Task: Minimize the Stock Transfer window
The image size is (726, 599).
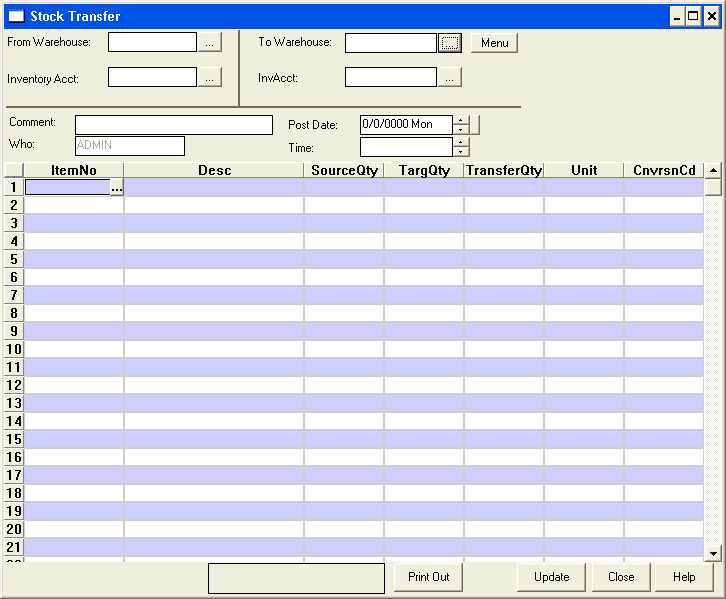Action: point(677,17)
